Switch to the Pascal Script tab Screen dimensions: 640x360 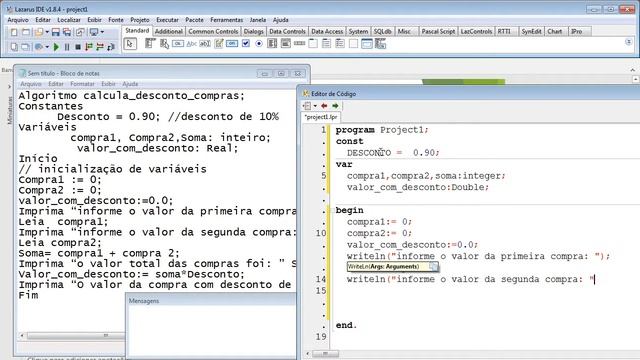438,31
